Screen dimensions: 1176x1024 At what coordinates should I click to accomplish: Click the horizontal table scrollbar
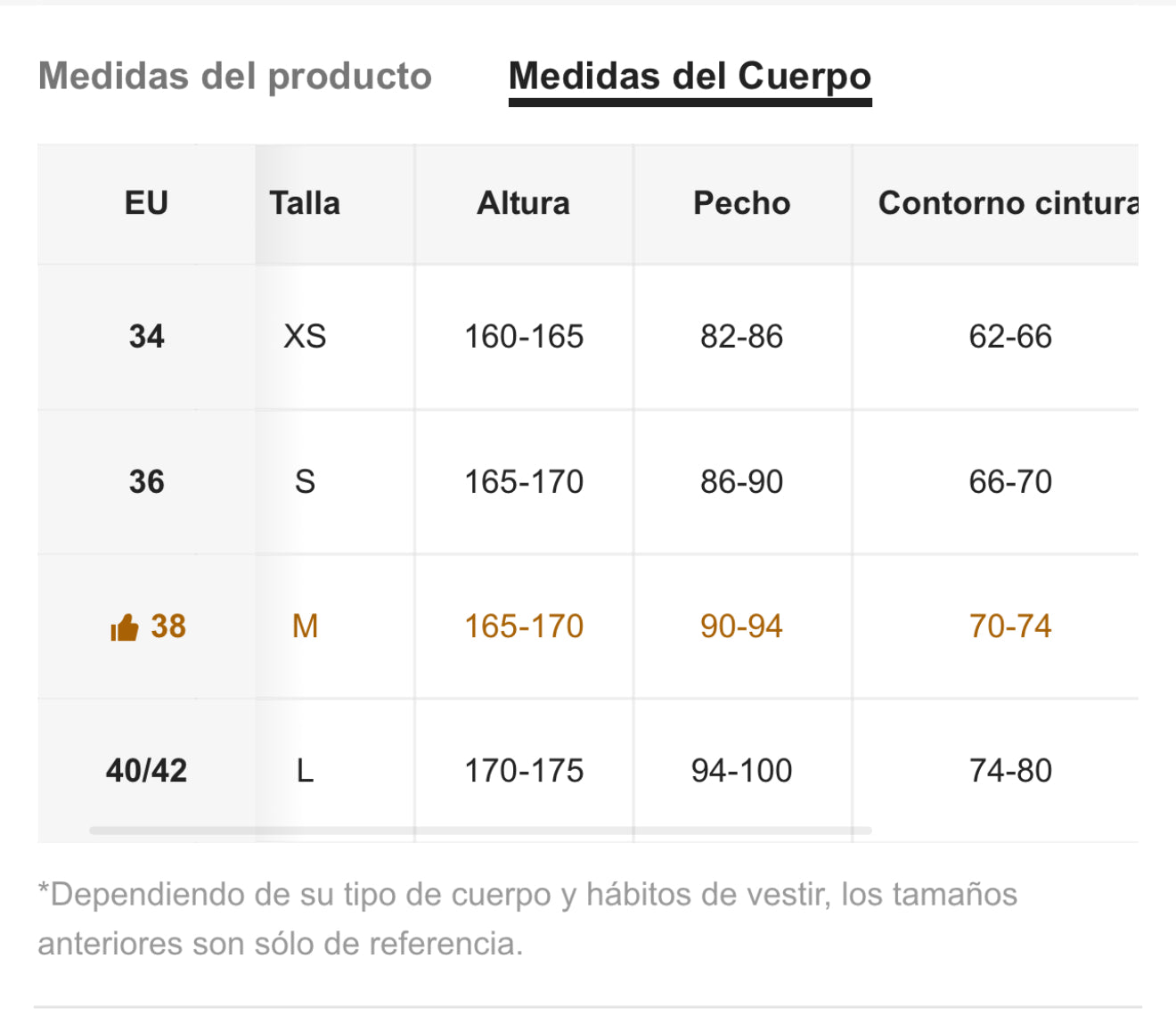pyautogui.click(x=480, y=831)
